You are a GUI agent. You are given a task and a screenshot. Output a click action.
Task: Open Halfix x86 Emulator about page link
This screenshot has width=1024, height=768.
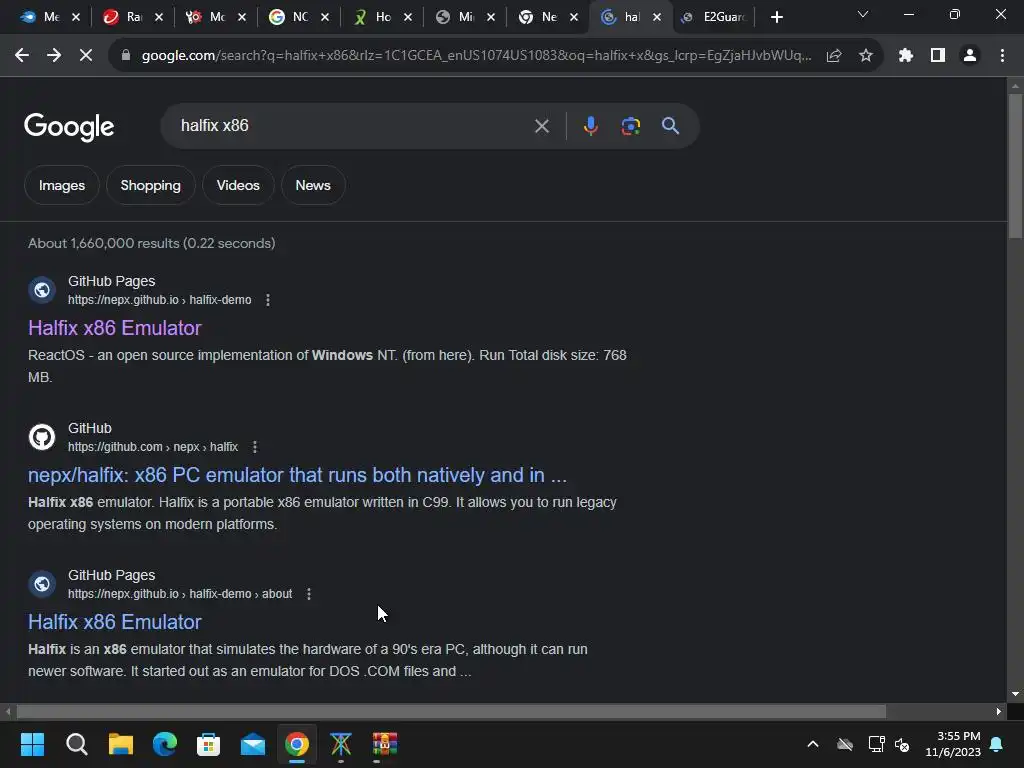115,622
